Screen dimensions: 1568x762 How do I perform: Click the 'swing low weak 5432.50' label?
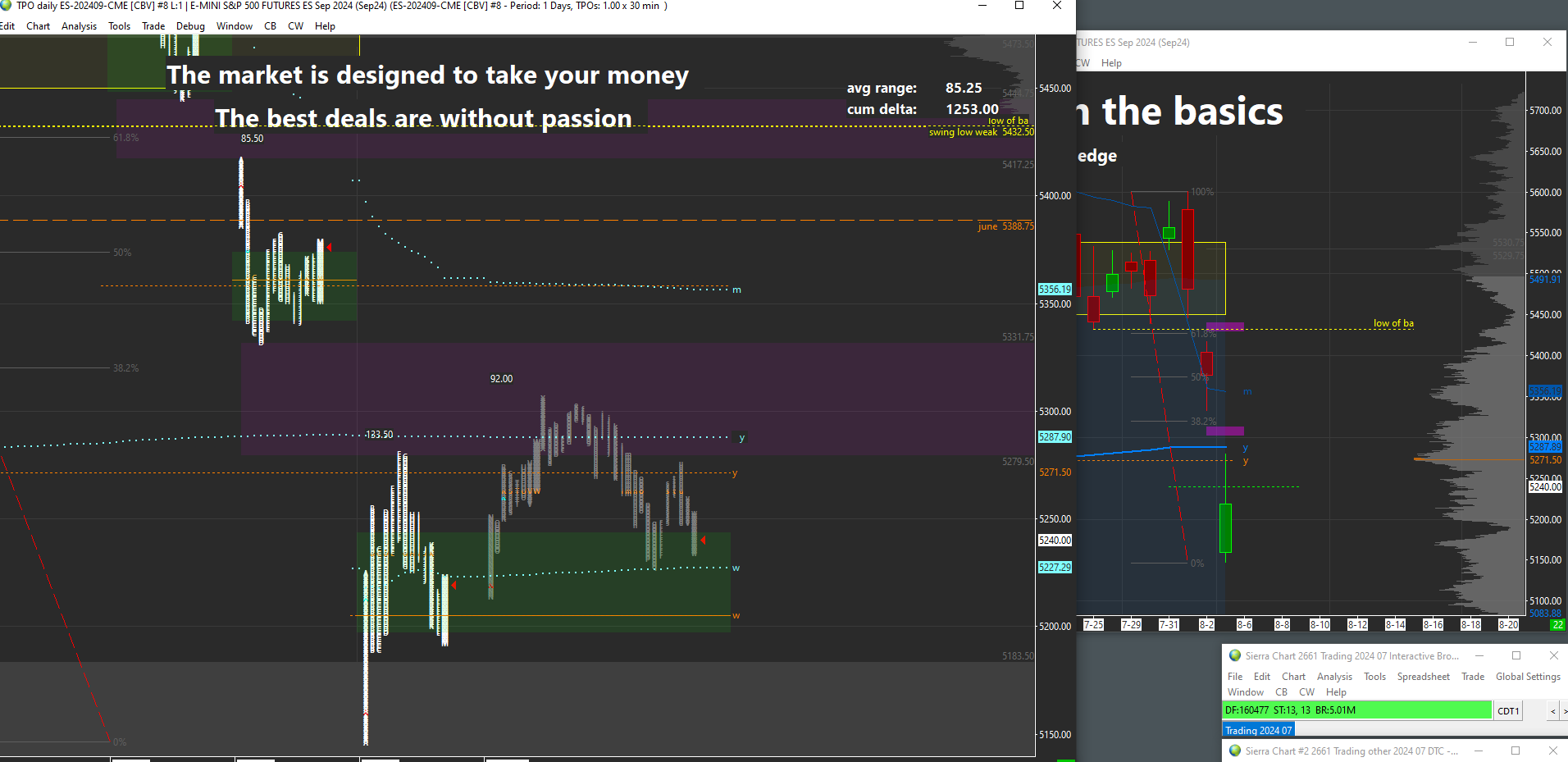coord(982,132)
